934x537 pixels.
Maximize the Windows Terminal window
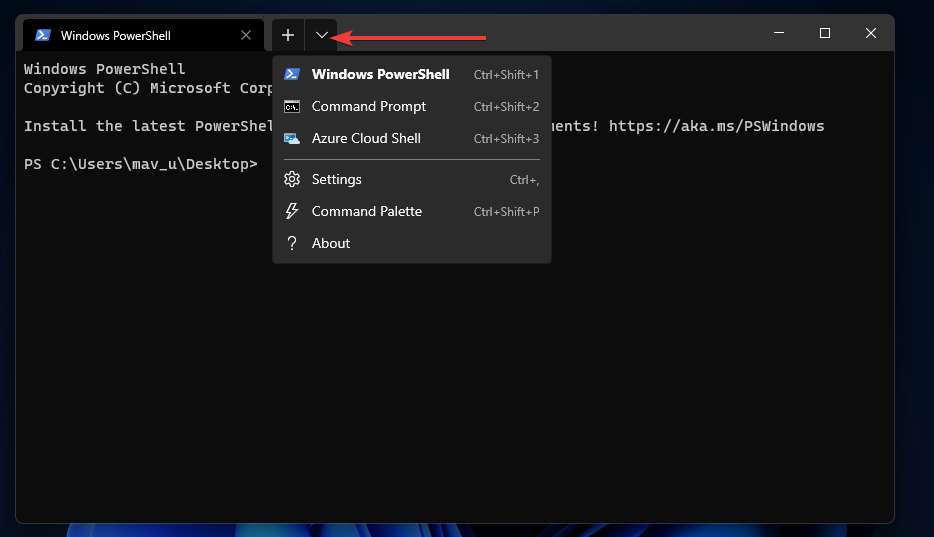pyautogui.click(x=824, y=34)
